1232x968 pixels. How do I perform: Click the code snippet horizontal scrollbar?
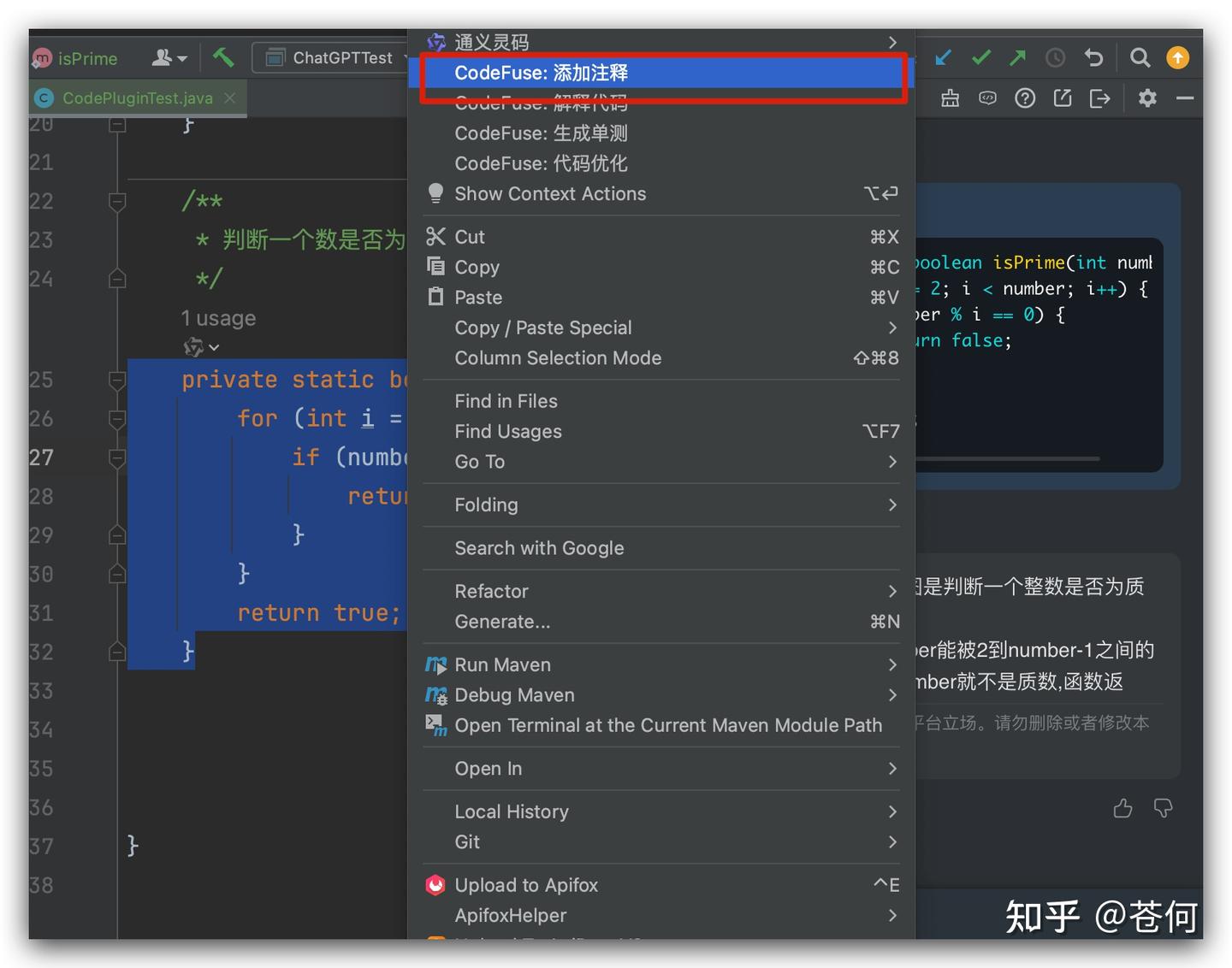click(1007, 459)
